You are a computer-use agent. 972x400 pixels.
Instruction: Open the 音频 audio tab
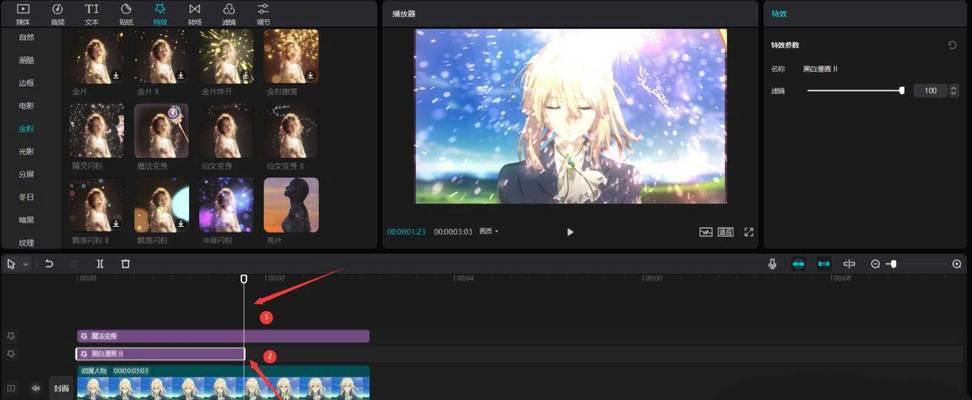click(x=57, y=14)
